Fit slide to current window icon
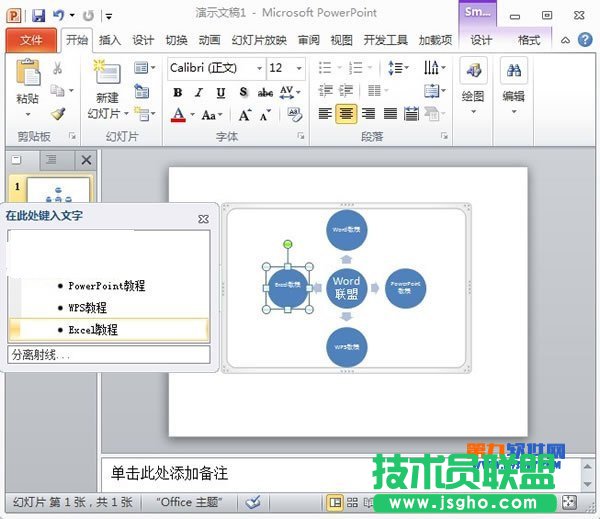 [x=569, y=502]
